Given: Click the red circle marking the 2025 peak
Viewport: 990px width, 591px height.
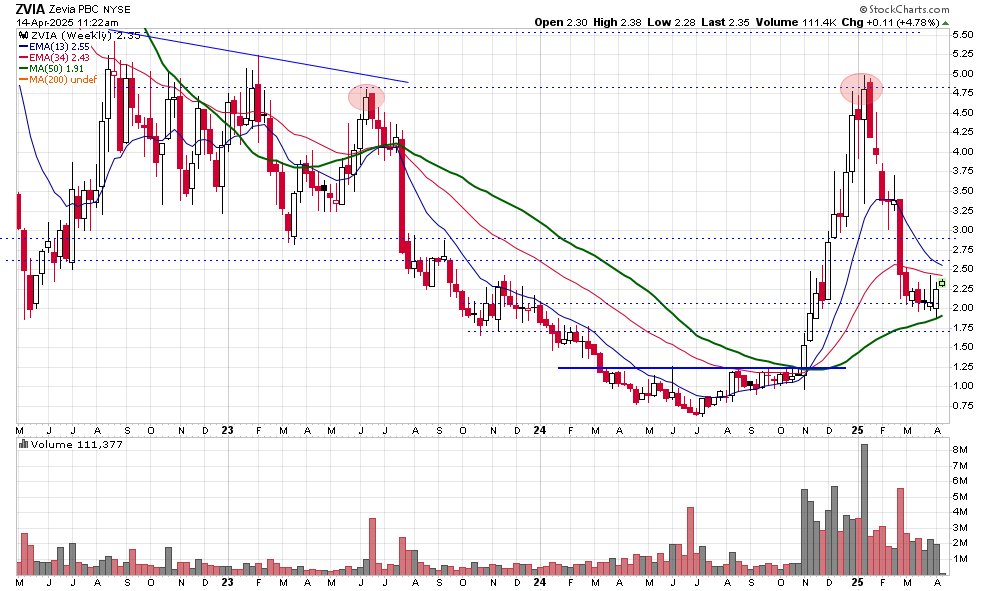Looking at the screenshot, I should click(x=859, y=87).
